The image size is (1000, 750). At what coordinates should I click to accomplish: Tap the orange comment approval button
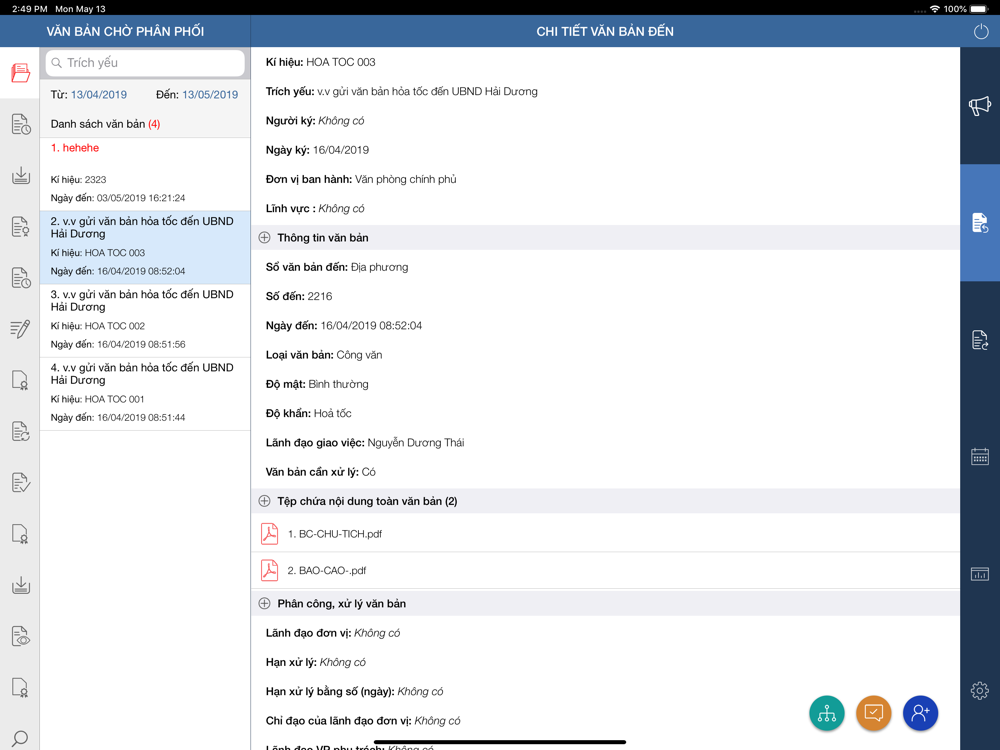tap(873, 713)
